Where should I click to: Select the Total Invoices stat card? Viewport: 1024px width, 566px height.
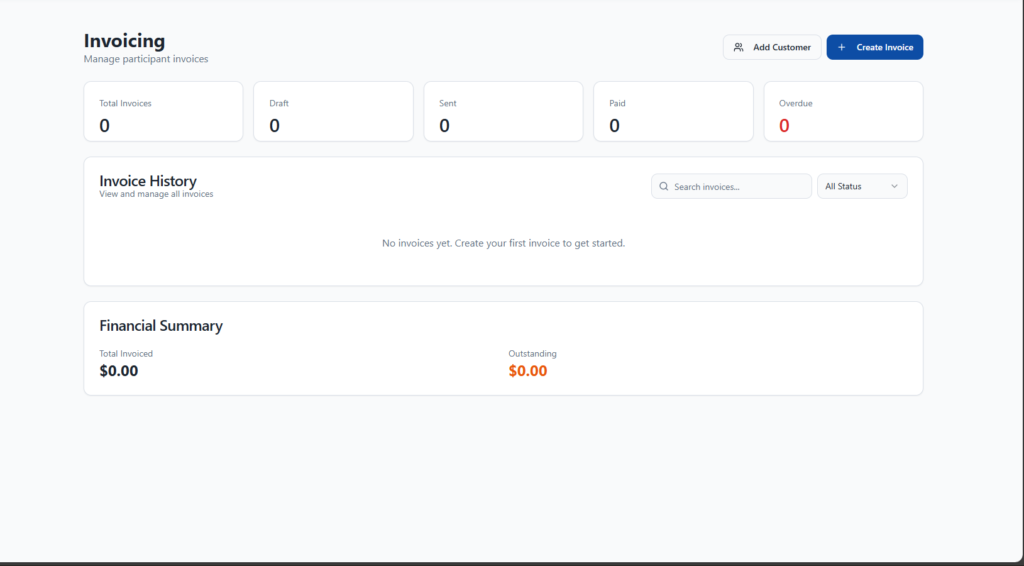[x=163, y=112]
